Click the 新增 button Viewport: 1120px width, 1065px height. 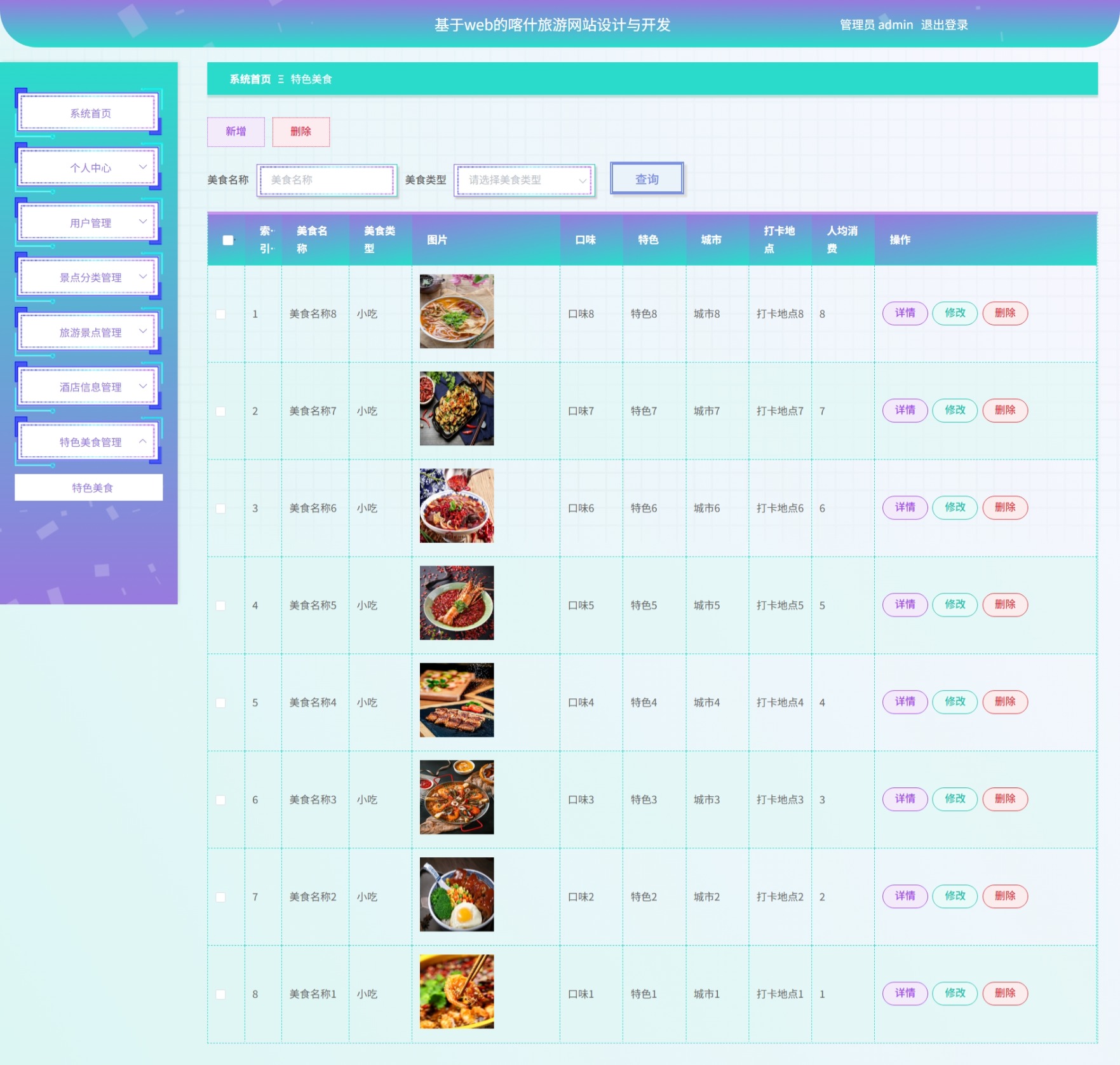click(236, 132)
